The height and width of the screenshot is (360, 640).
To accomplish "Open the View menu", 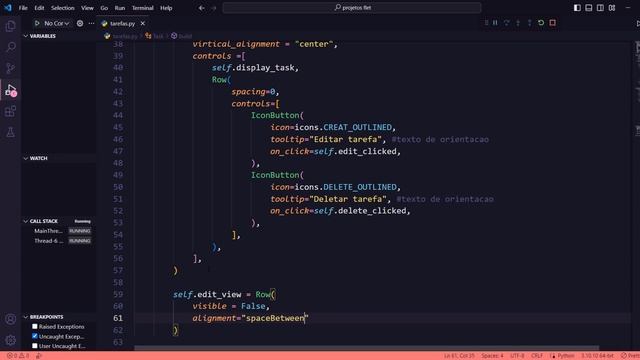I will tap(87, 8).
